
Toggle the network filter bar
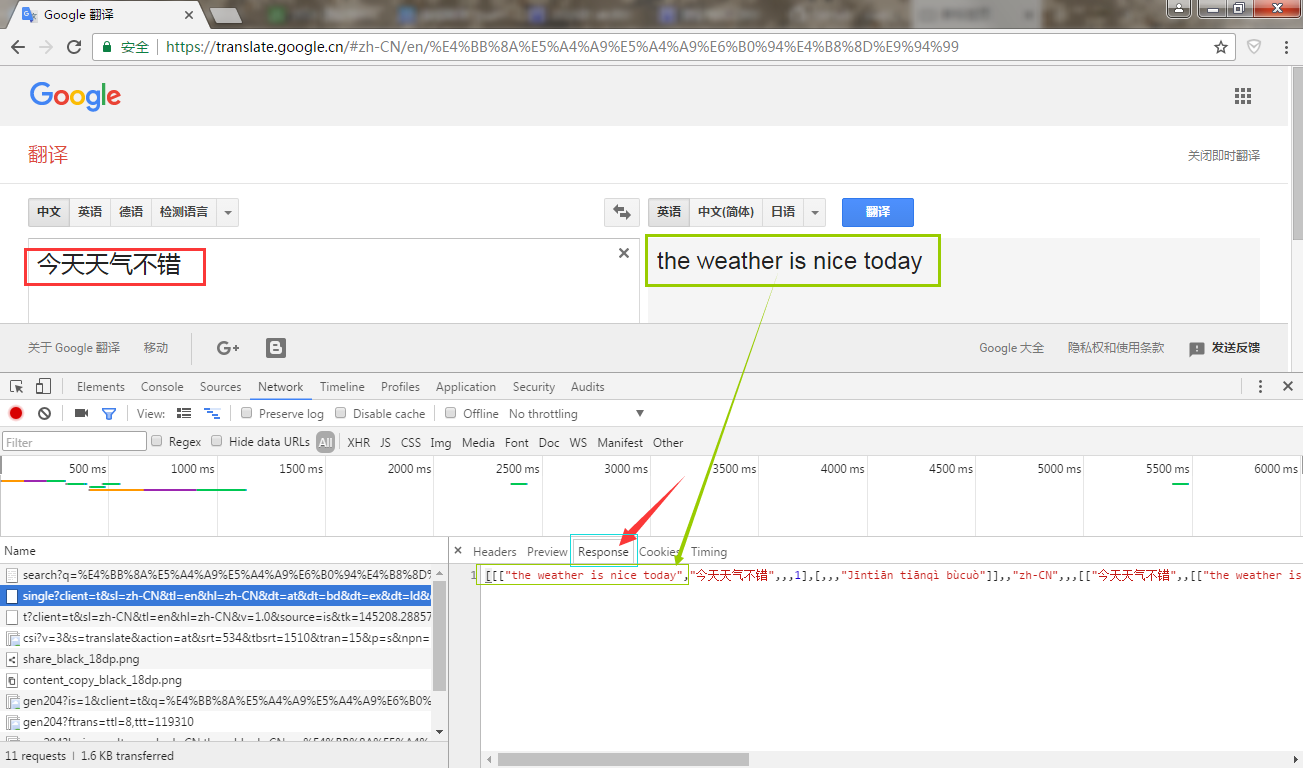click(109, 413)
